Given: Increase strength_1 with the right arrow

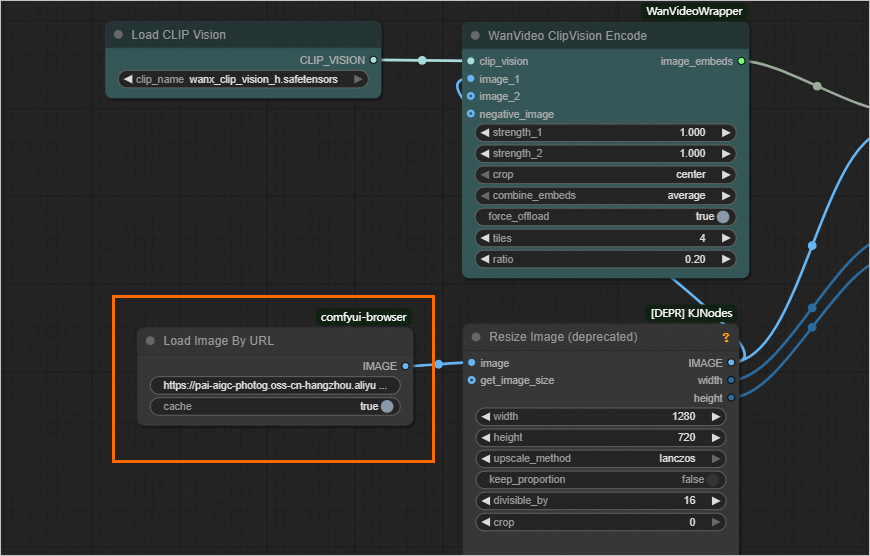Looking at the screenshot, I should [726, 132].
